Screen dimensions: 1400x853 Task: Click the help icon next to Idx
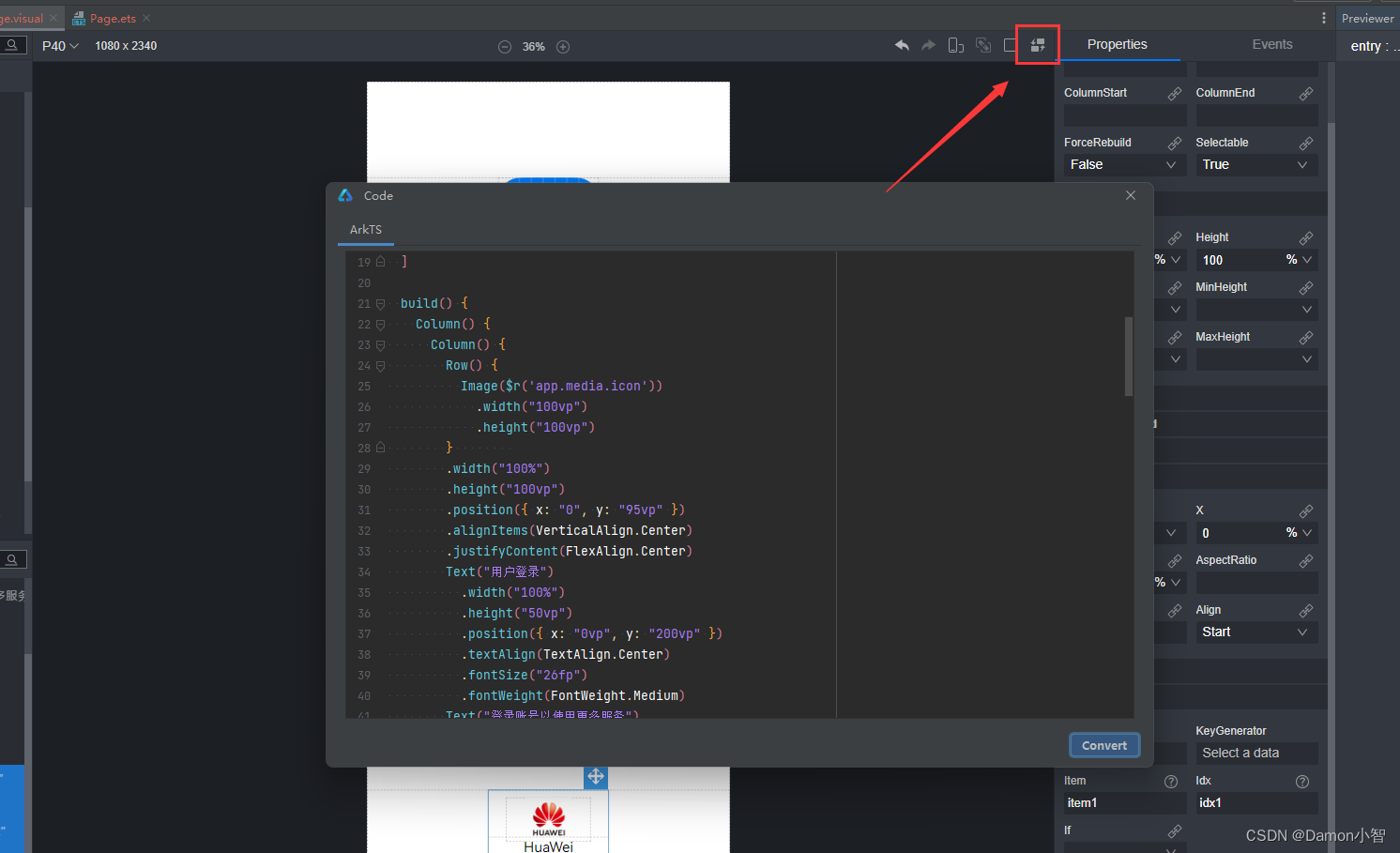(1302, 782)
